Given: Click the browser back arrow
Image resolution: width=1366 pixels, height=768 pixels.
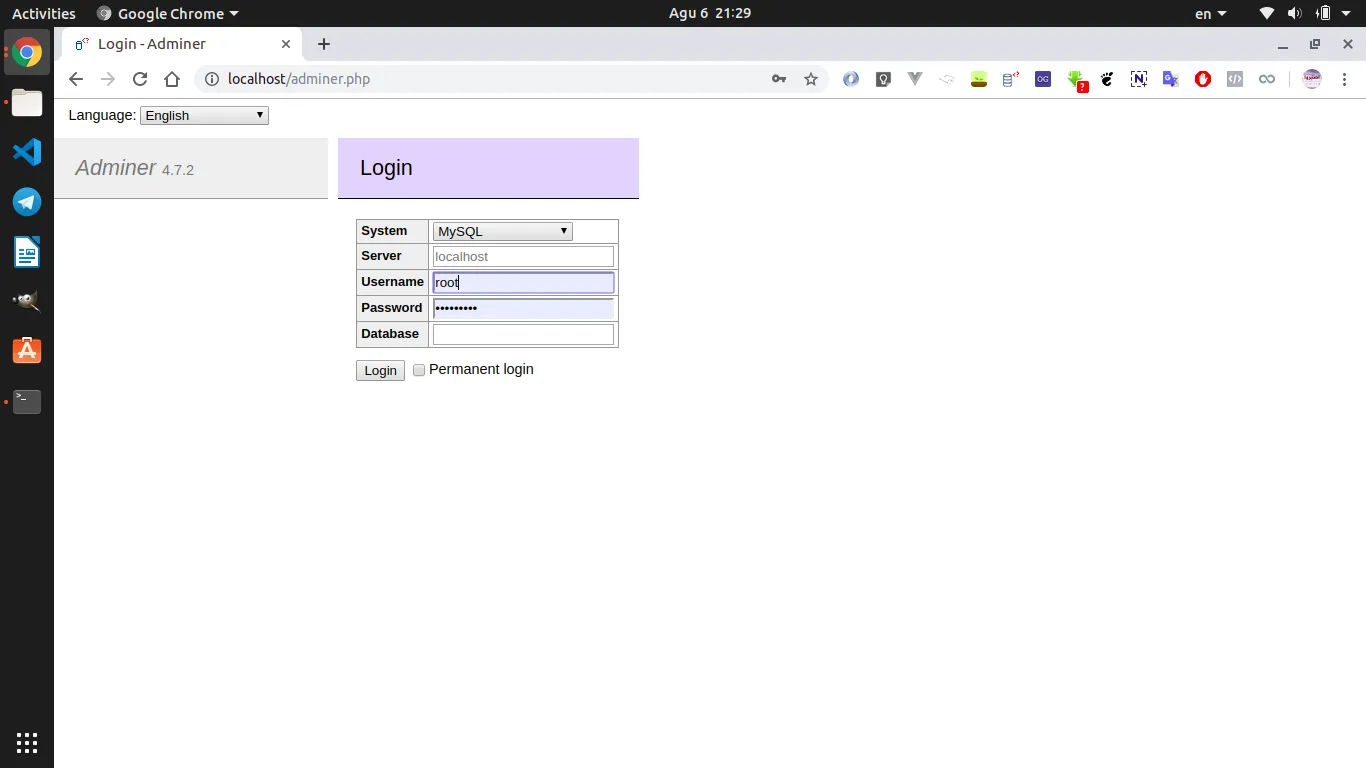Looking at the screenshot, I should [x=76, y=79].
